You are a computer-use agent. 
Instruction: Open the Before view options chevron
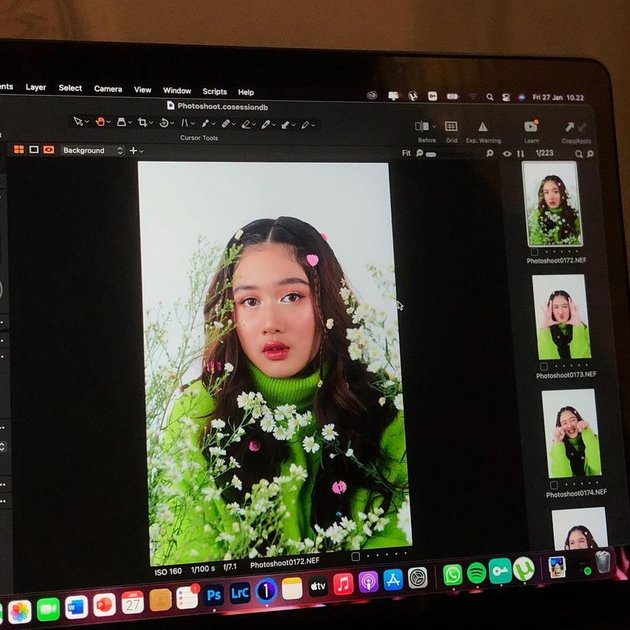tap(434, 127)
